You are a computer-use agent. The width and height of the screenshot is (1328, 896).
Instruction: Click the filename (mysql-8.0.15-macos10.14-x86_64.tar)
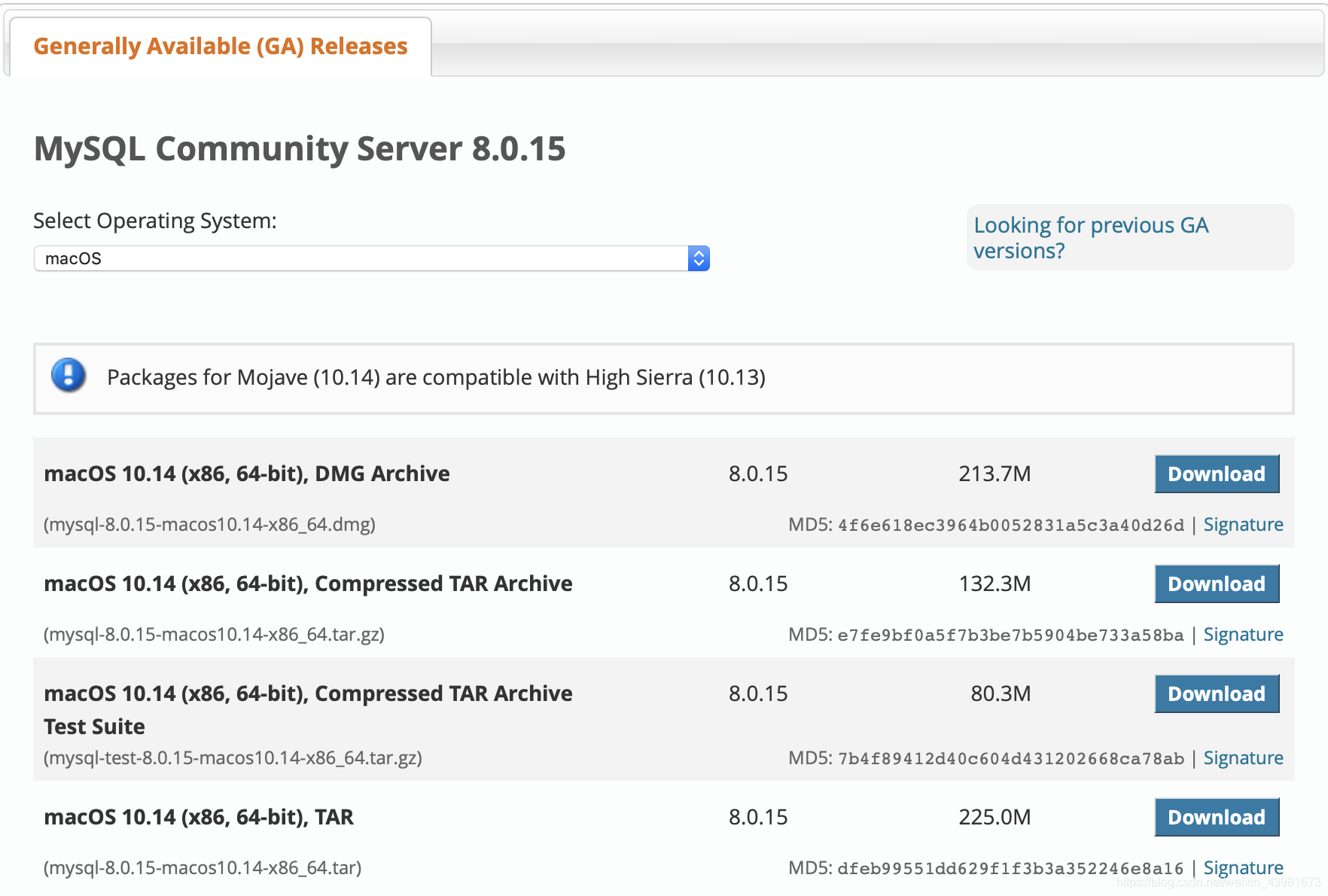(203, 868)
